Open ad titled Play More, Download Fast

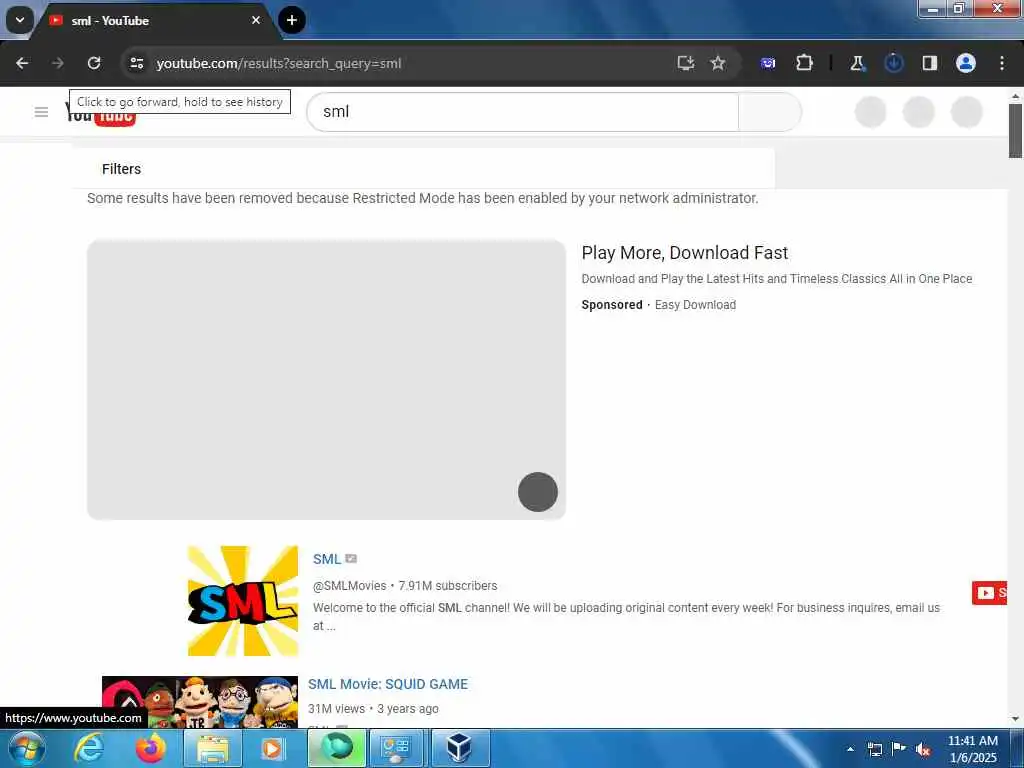(684, 253)
